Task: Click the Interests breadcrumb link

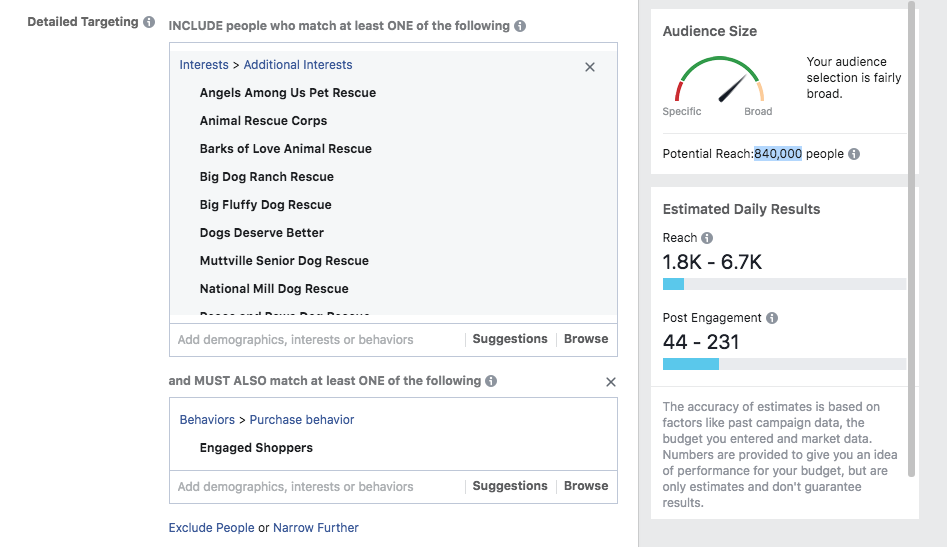Action: pyautogui.click(x=204, y=65)
